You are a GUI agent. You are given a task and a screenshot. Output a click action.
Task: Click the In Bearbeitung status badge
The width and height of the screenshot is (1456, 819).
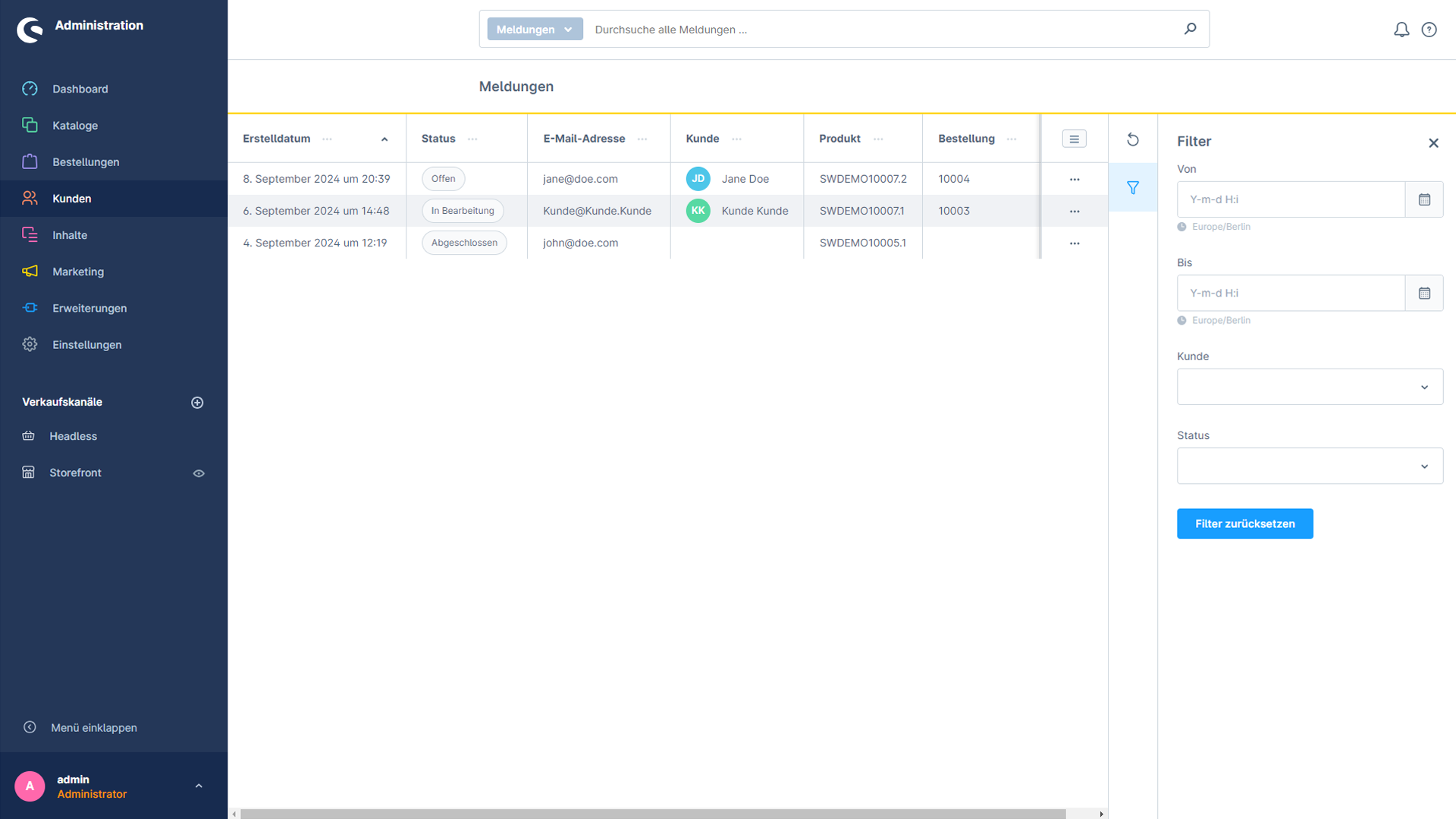tap(463, 211)
